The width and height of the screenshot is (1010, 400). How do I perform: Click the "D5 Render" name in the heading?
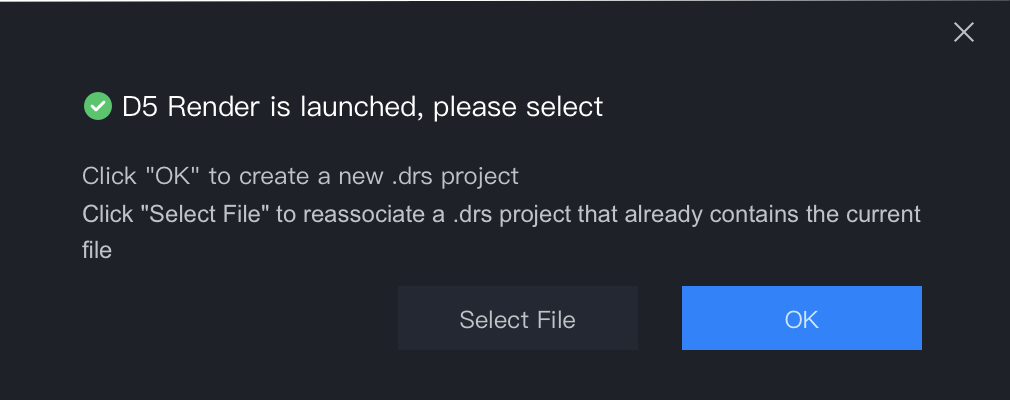pos(191,106)
